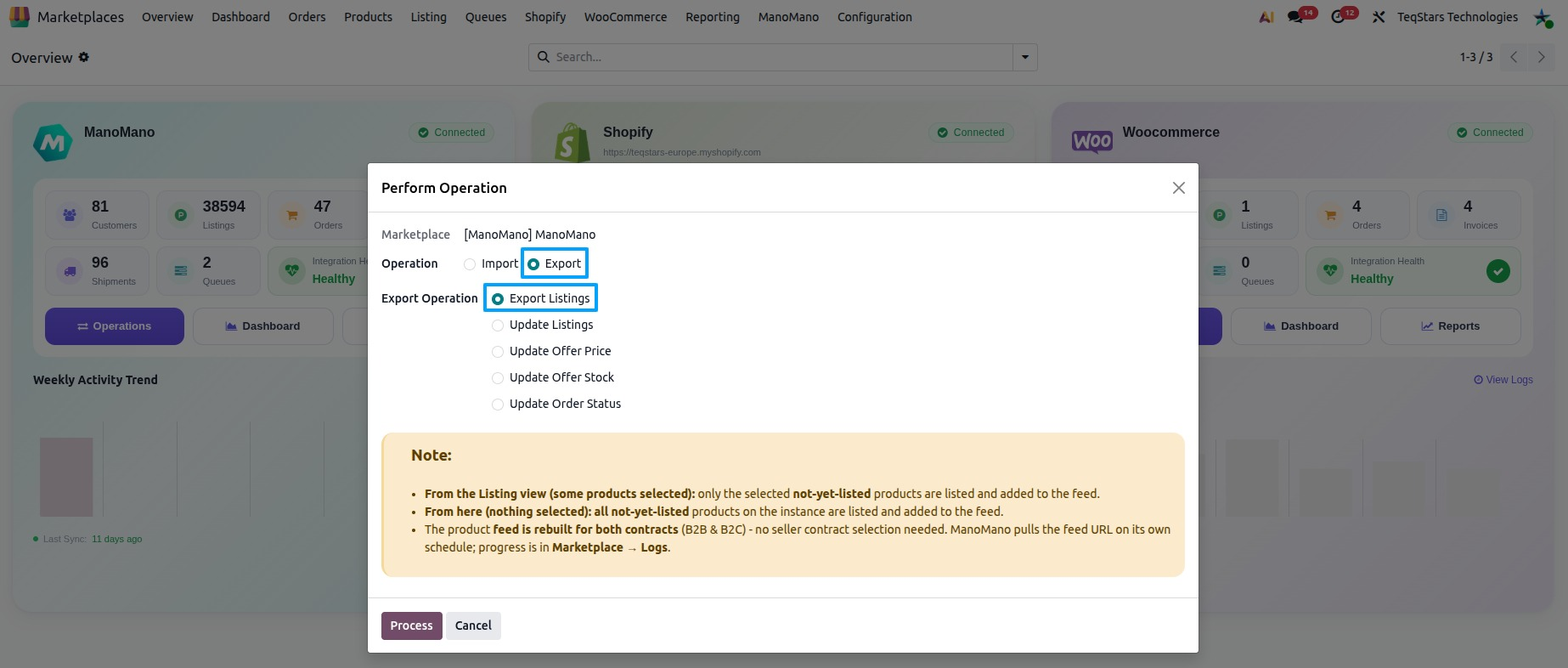Click the ManoMano Queues list icon
The width and height of the screenshot is (1568, 668).
(x=181, y=271)
